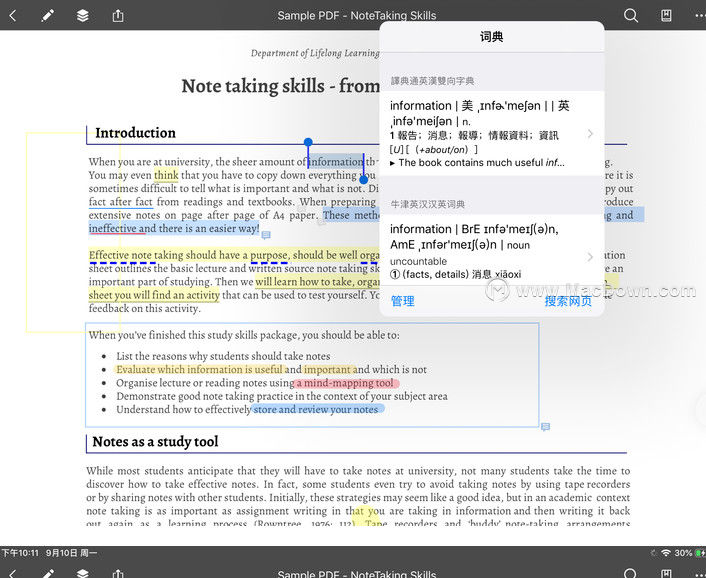Screen dimensions: 706x578
Task: Click the highlight 'Evaluate which information is useful'
Action: point(199,370)
